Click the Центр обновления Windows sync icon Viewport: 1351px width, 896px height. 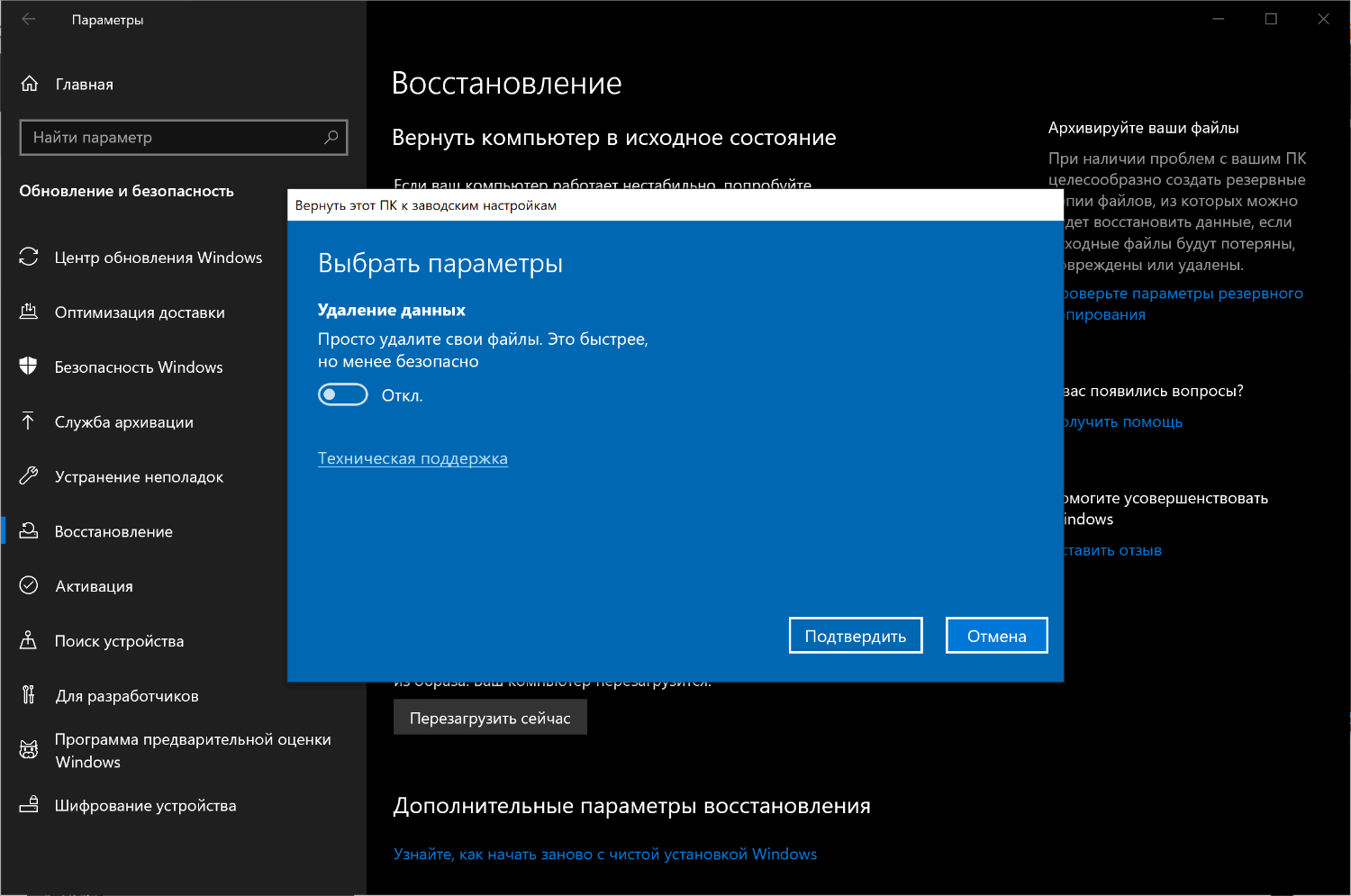(29, 257)
